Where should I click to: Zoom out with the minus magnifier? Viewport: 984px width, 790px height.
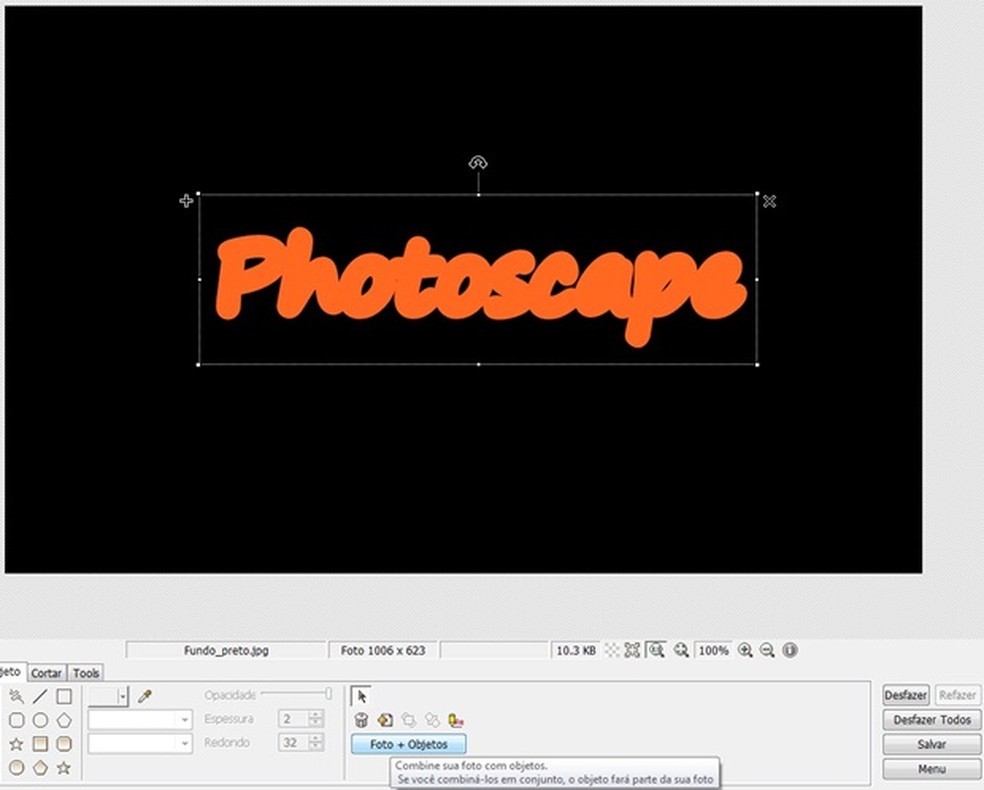point(767,650)
